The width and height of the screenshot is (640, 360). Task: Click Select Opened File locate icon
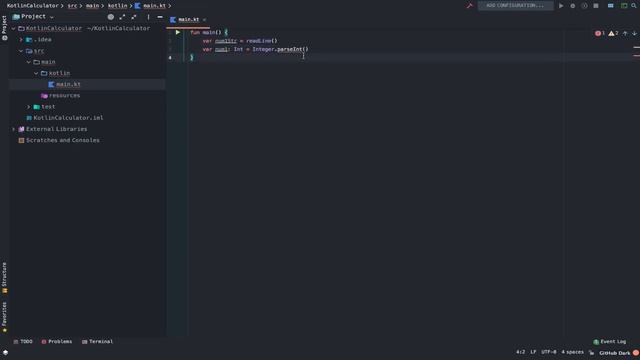click(x=111, y=17)
